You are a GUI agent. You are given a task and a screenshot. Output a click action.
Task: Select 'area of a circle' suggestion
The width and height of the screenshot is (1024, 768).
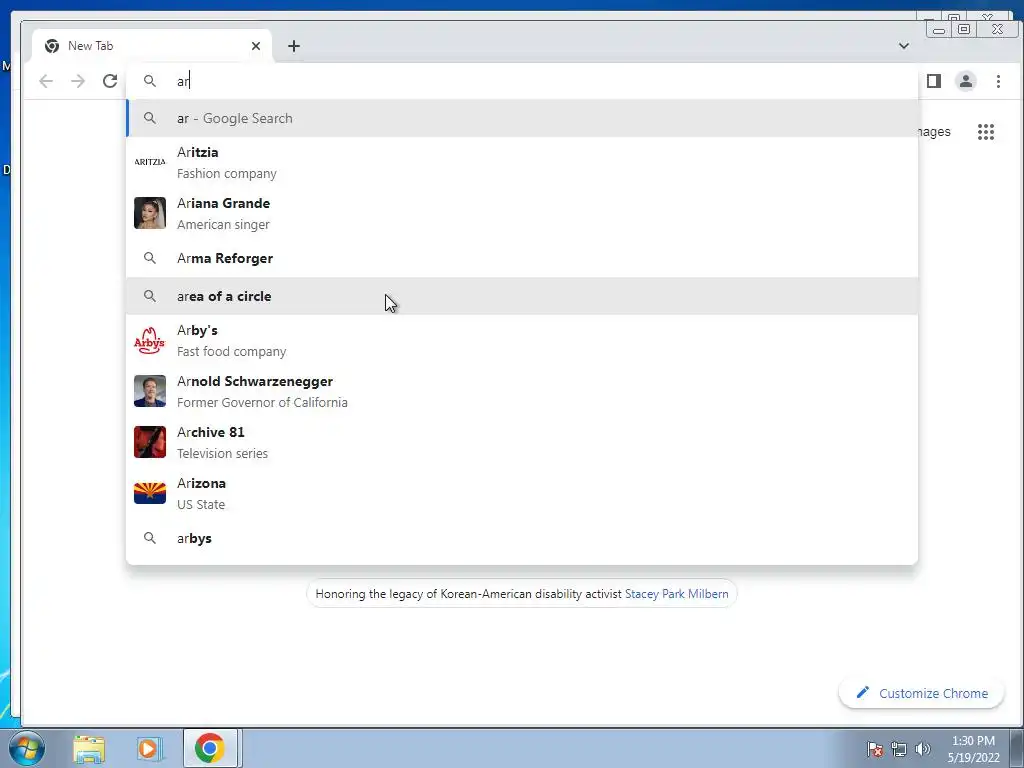[x=522, y=296]
